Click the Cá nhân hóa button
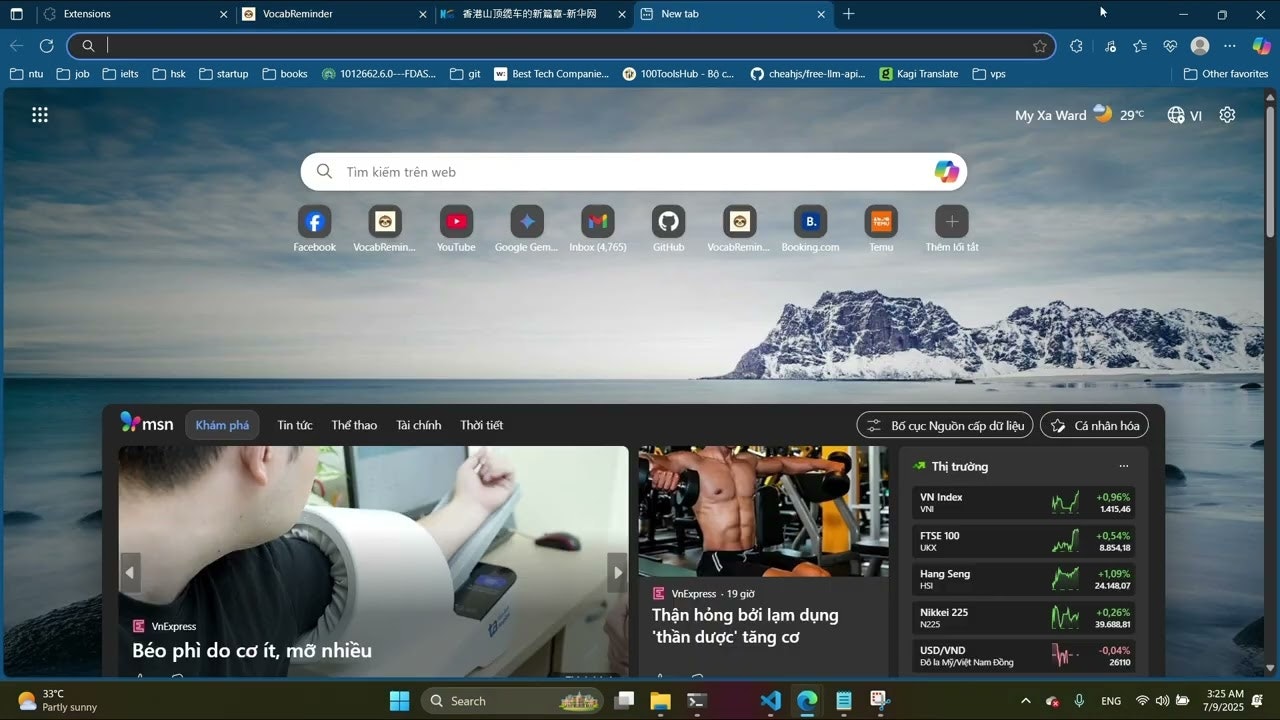 [x=1094, y=425]
